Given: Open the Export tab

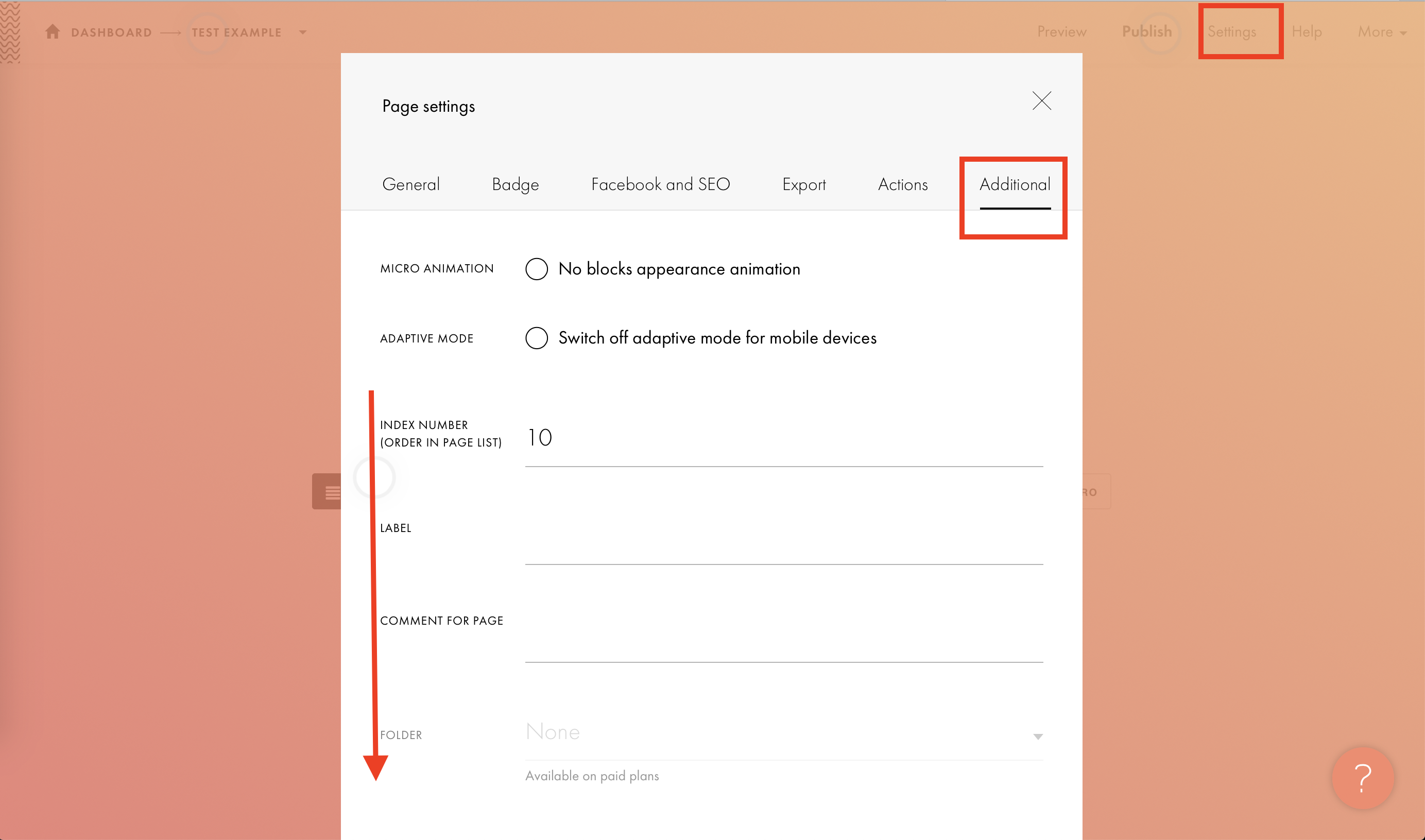Looking at the screenshot, I should pyautogui.click(x=803, y=184).
